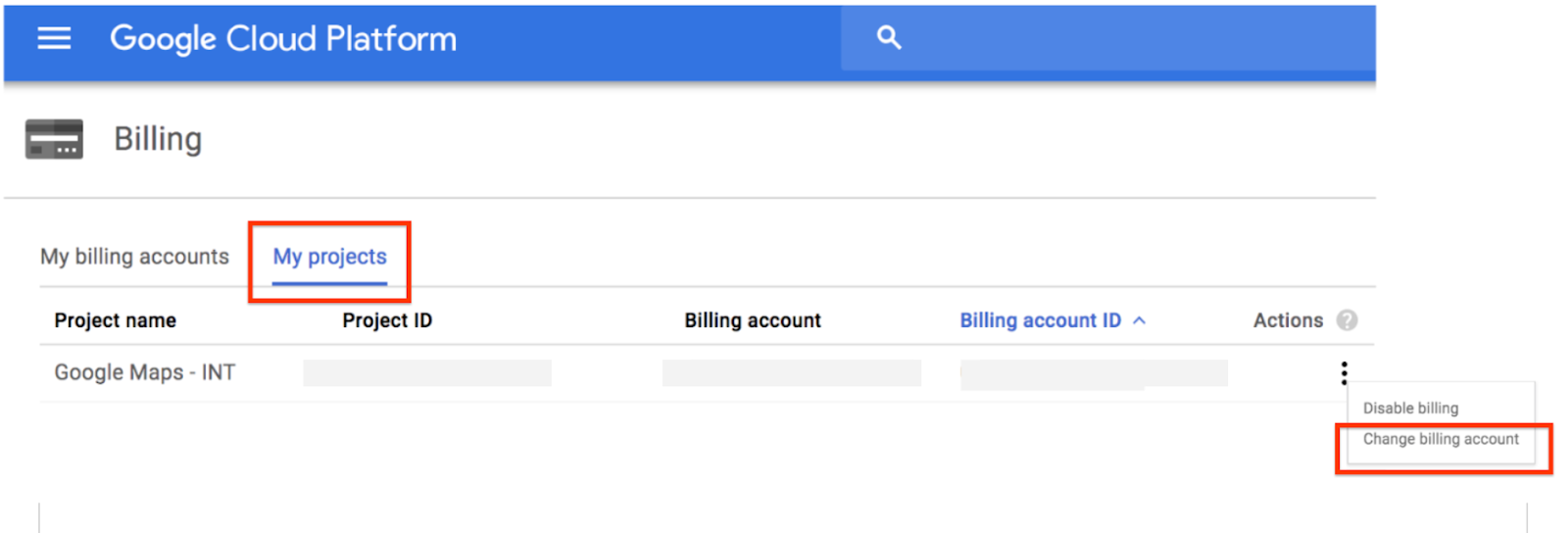
Task: Click the Actions help question mark icon
Action: tap(1347, 320)
